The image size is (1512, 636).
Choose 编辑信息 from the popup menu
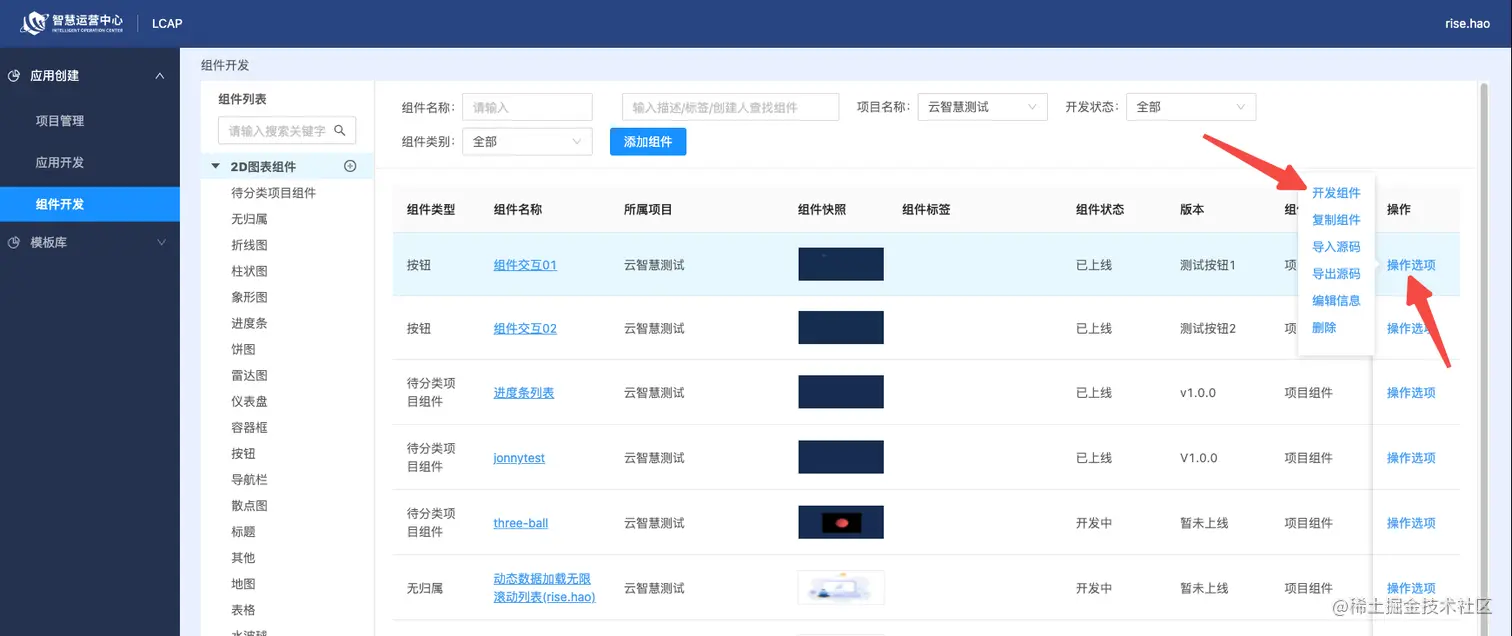click(x=1336, y=301)
